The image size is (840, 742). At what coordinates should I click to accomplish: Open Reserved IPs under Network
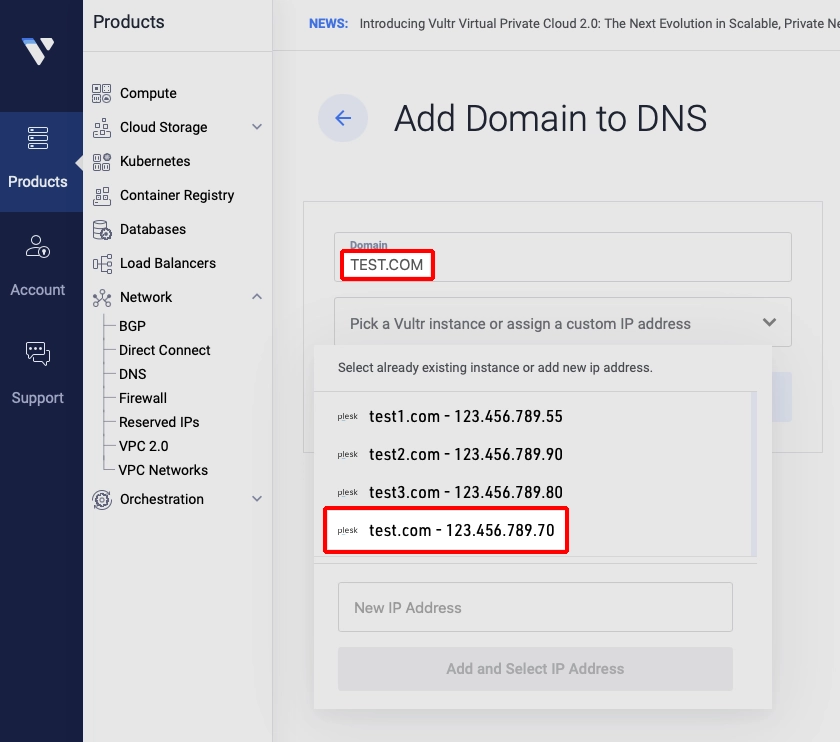click(x=159, y=422)
